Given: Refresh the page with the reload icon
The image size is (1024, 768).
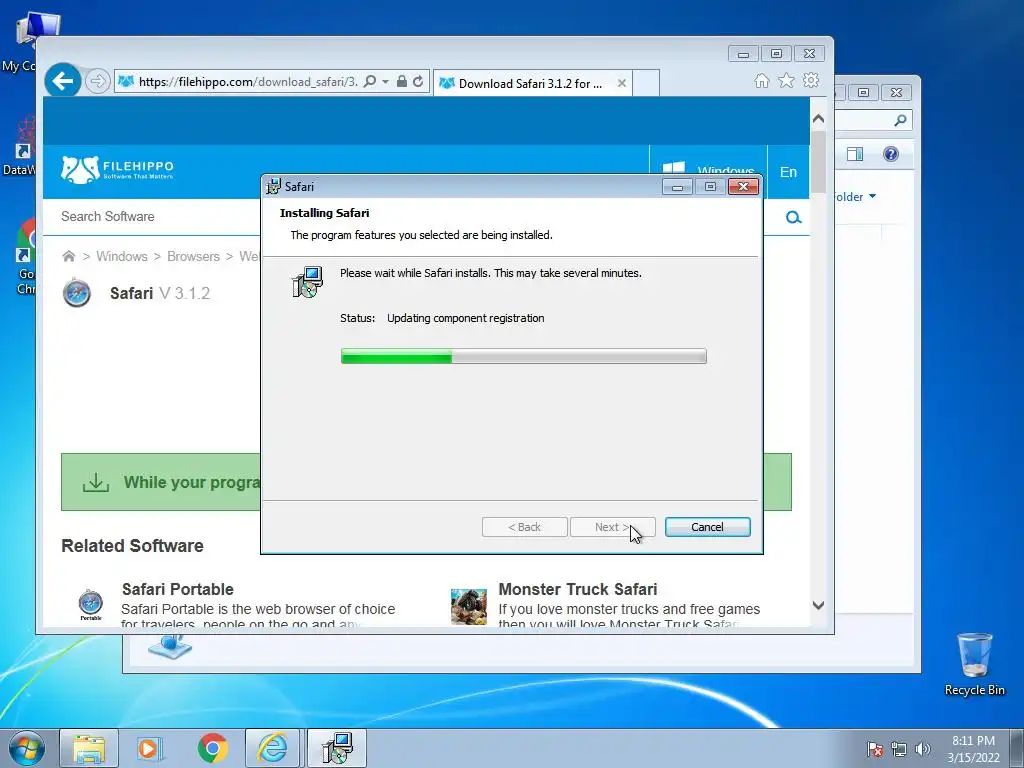Looking at the screenshot, I should 418,82.
